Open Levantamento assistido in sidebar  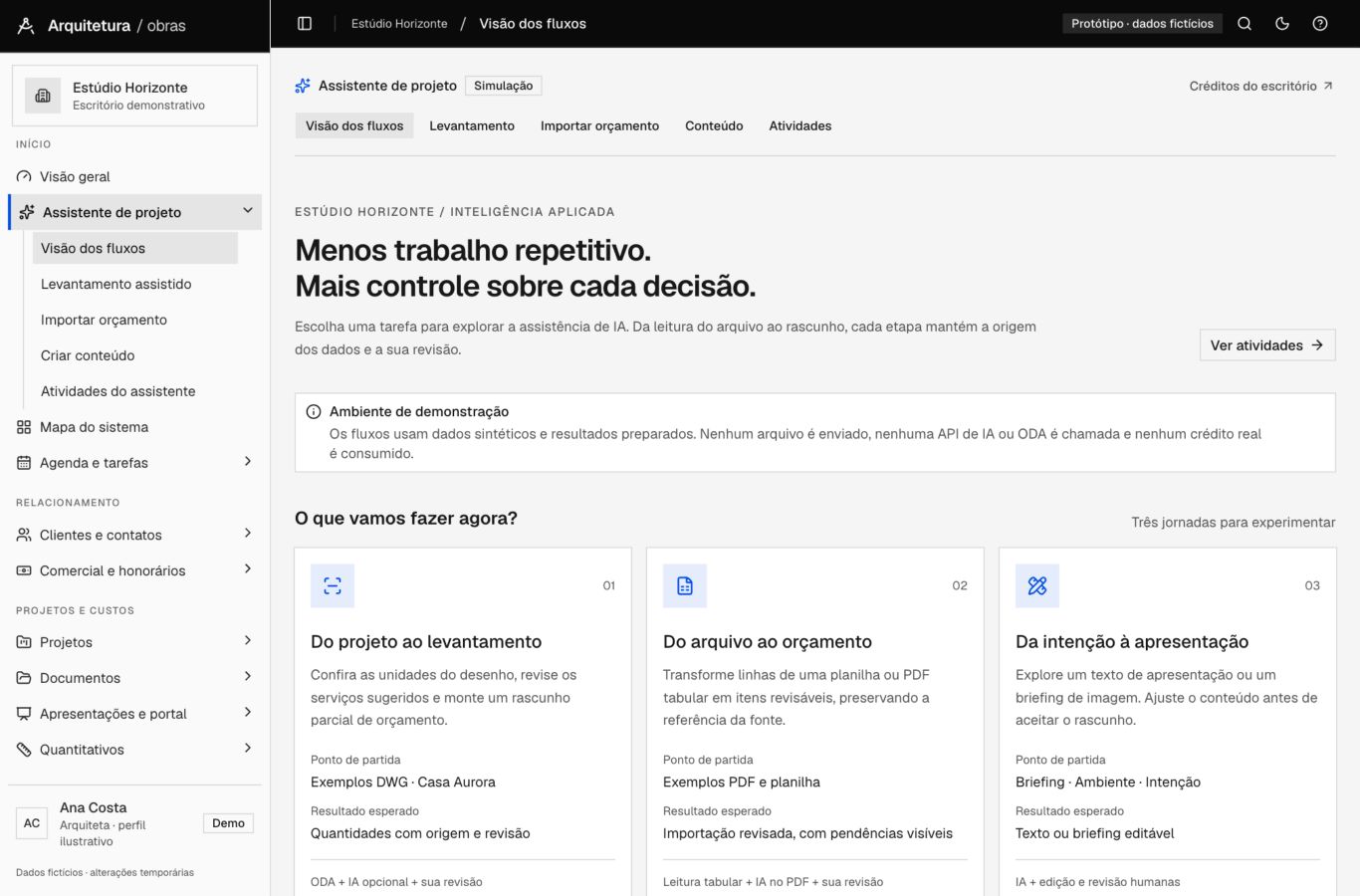tap(135, 284)
